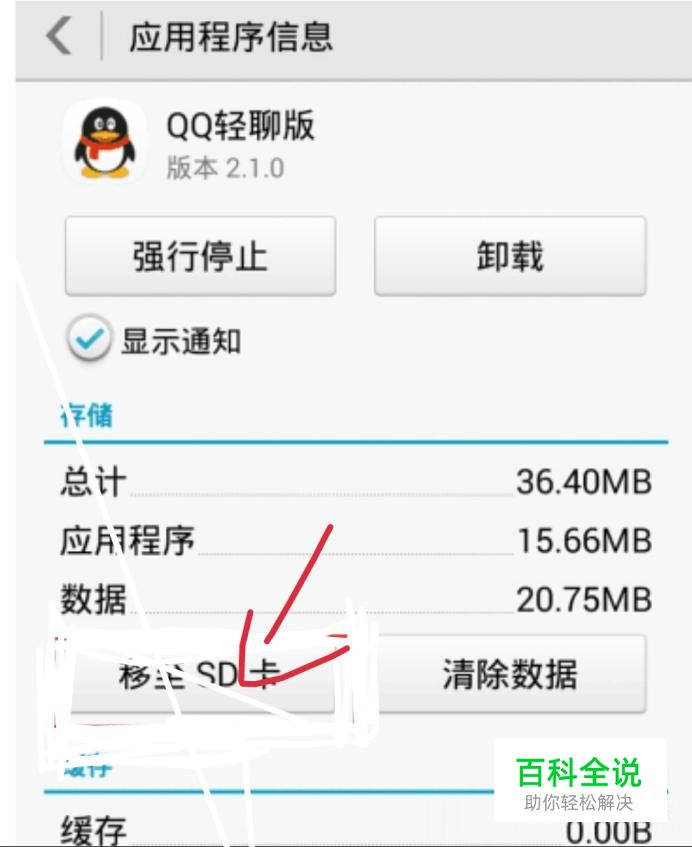Screen dimensions: 692x847
Task: Click the 版本 2.1.0 version text
Action: 225,168
